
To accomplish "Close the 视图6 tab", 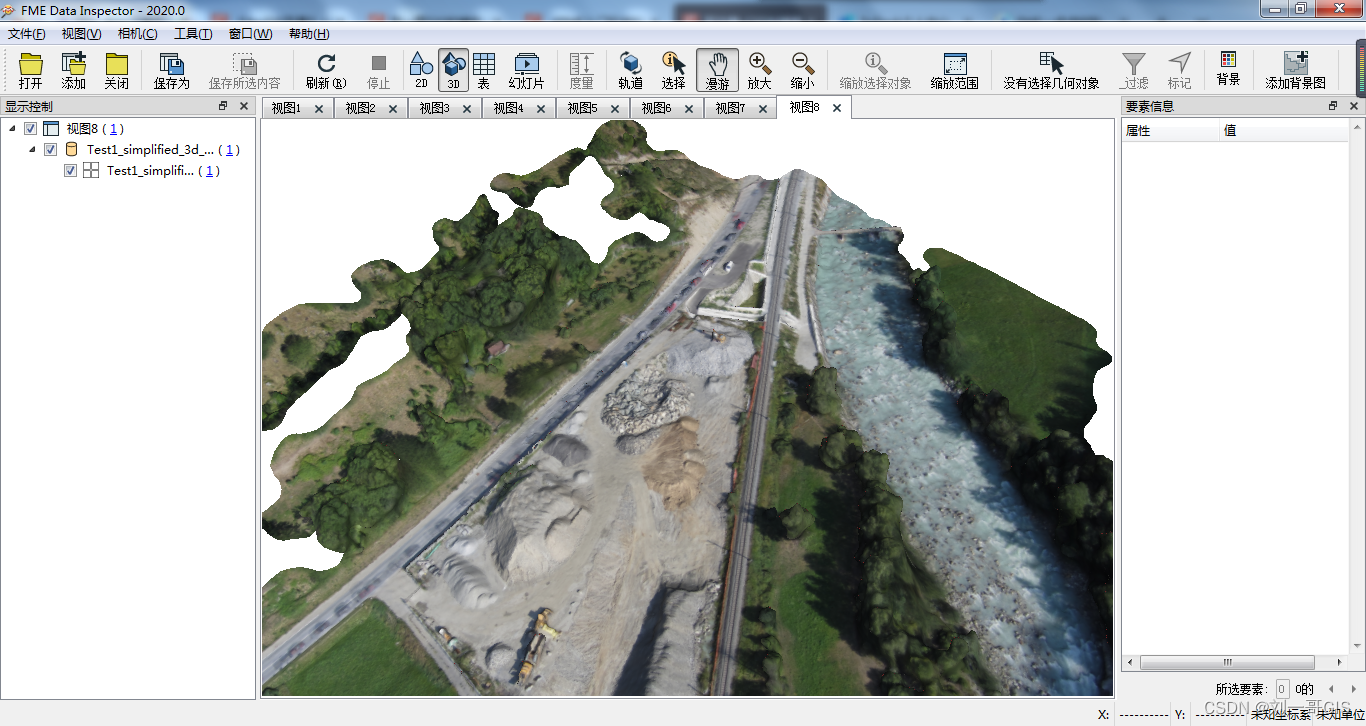I will click(689, 109).
